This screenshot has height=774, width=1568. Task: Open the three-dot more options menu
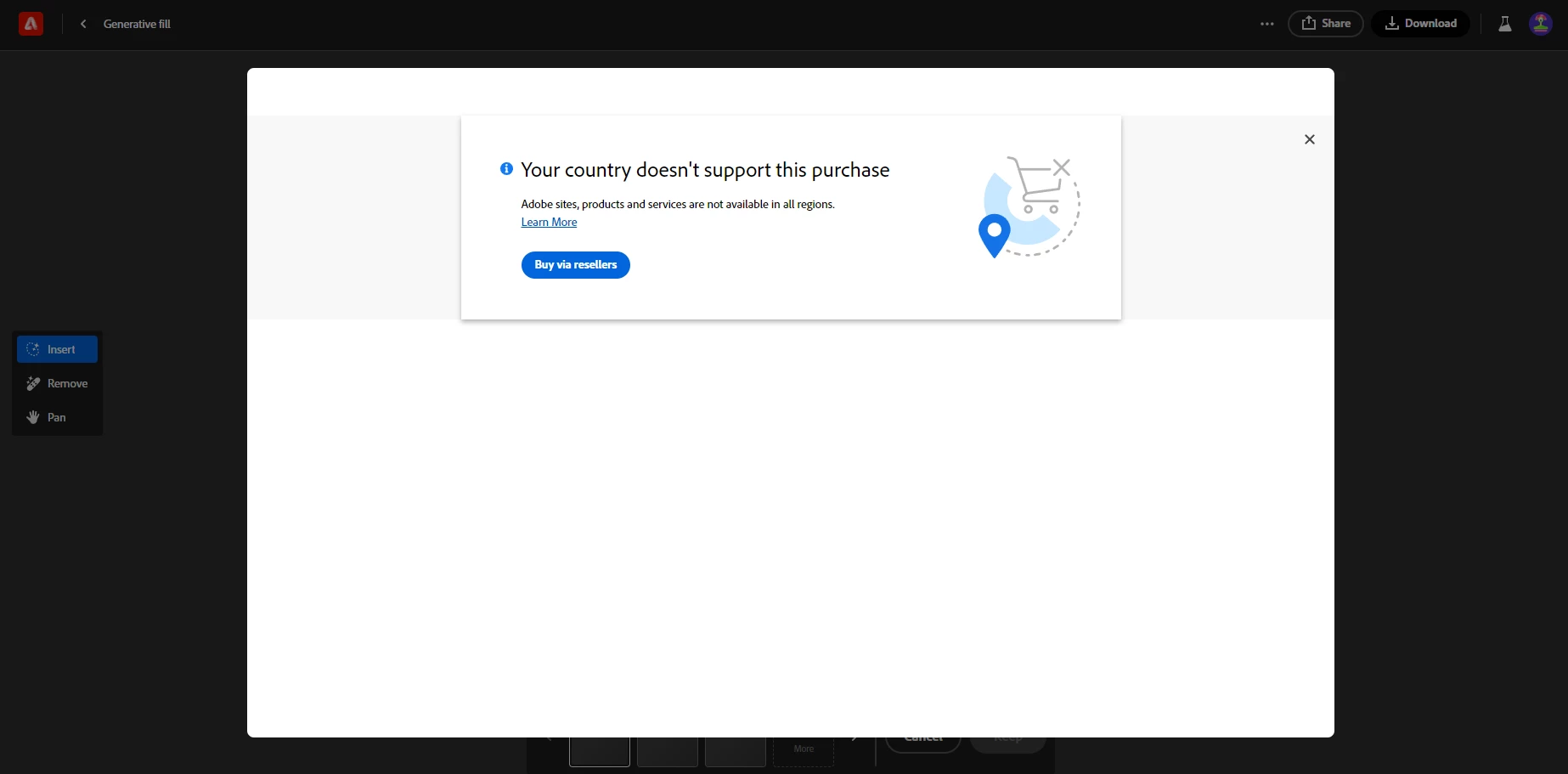(x=1266, y=24)
